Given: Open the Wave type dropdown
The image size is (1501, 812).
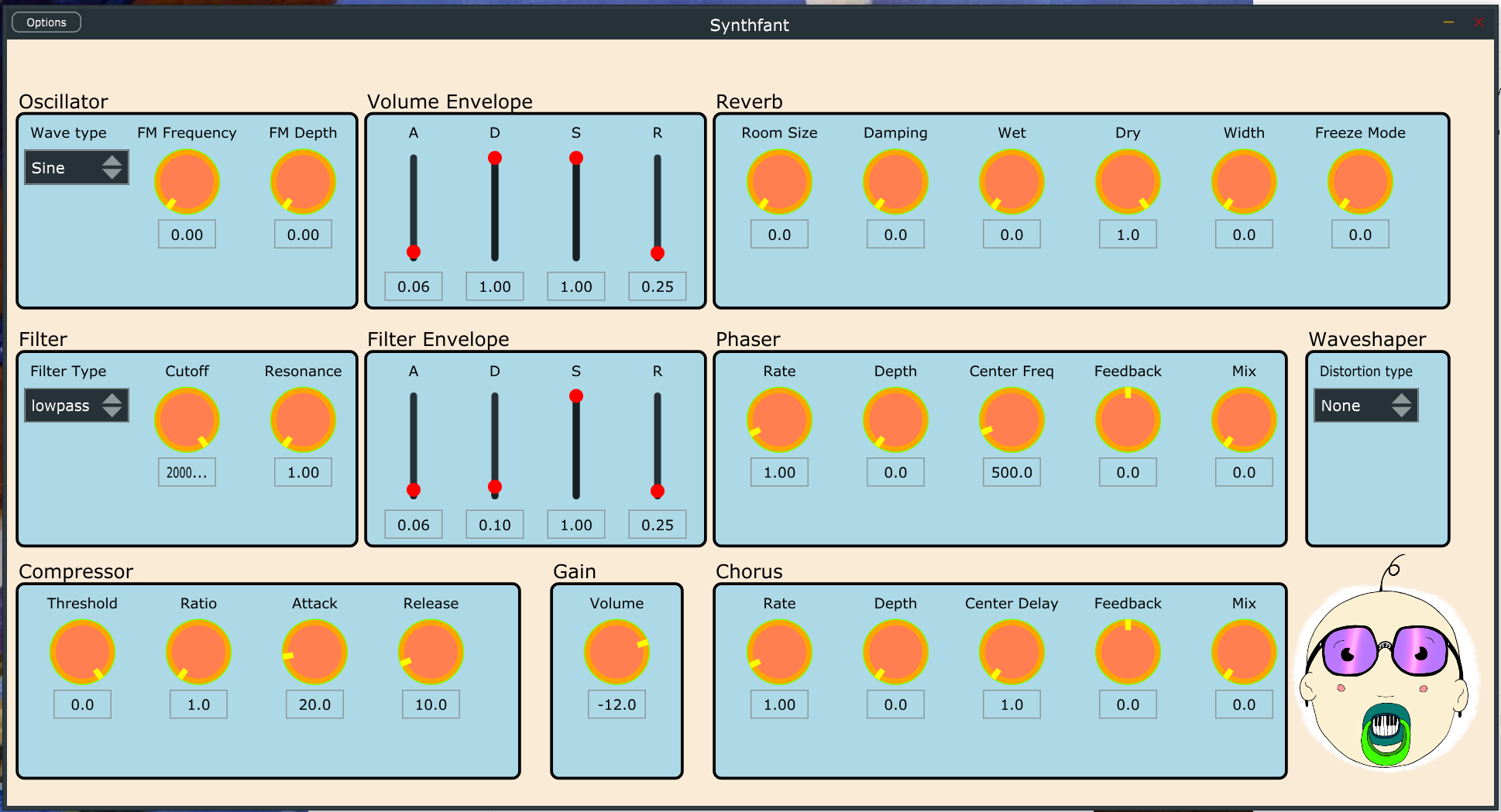Looking at the screenshot, I should coord(75,167).
